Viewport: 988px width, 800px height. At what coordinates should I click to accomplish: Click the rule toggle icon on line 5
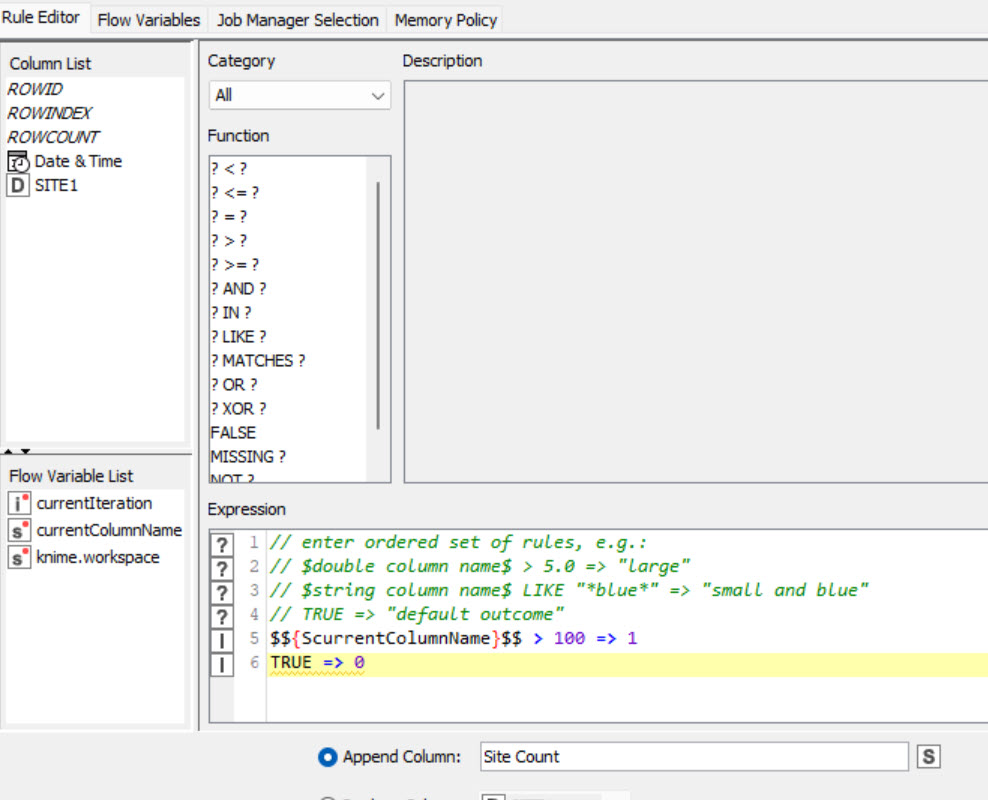(x=222, y=639)
